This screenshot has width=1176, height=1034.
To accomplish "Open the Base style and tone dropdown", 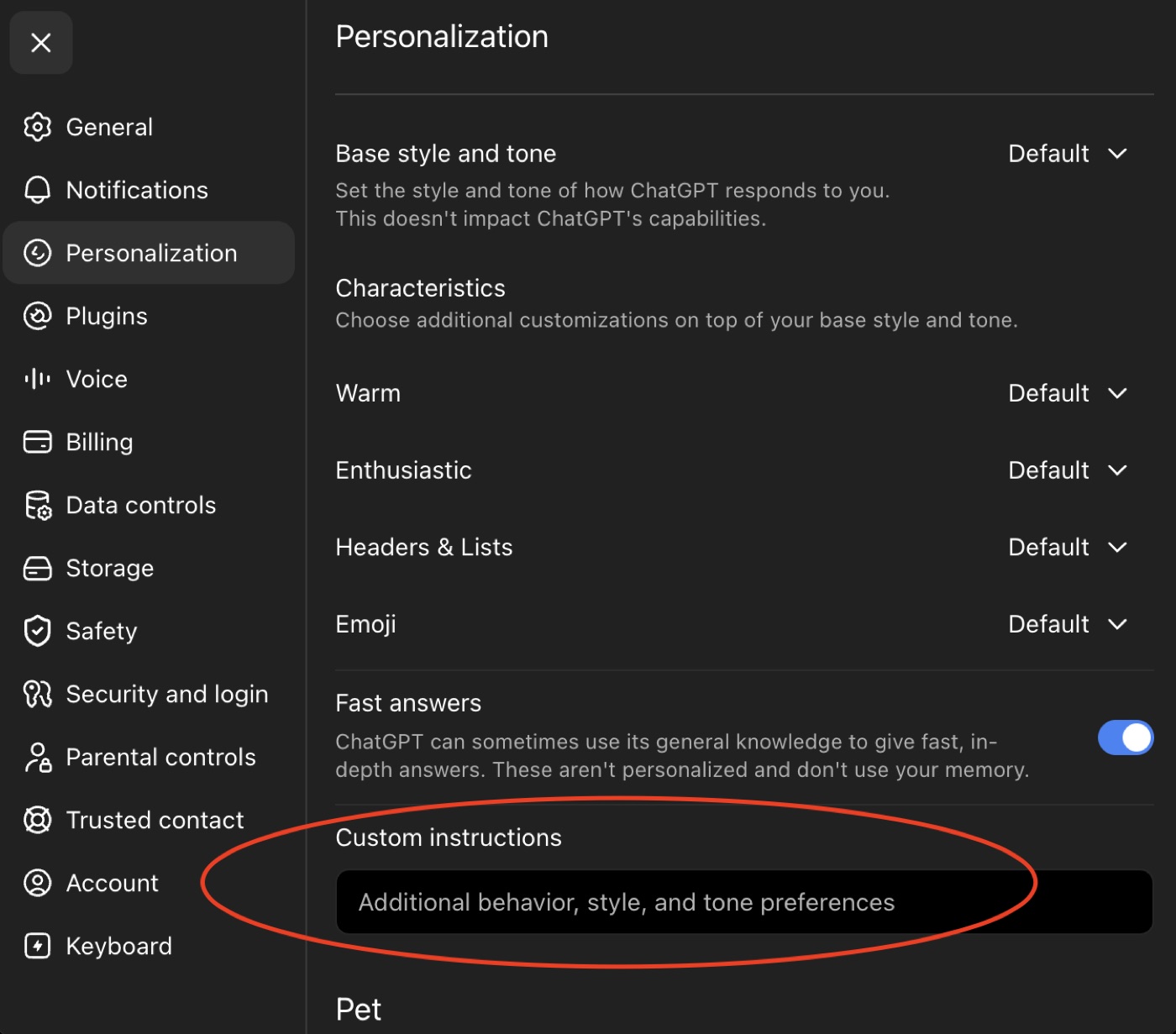I will click(x=1068, y=154).
